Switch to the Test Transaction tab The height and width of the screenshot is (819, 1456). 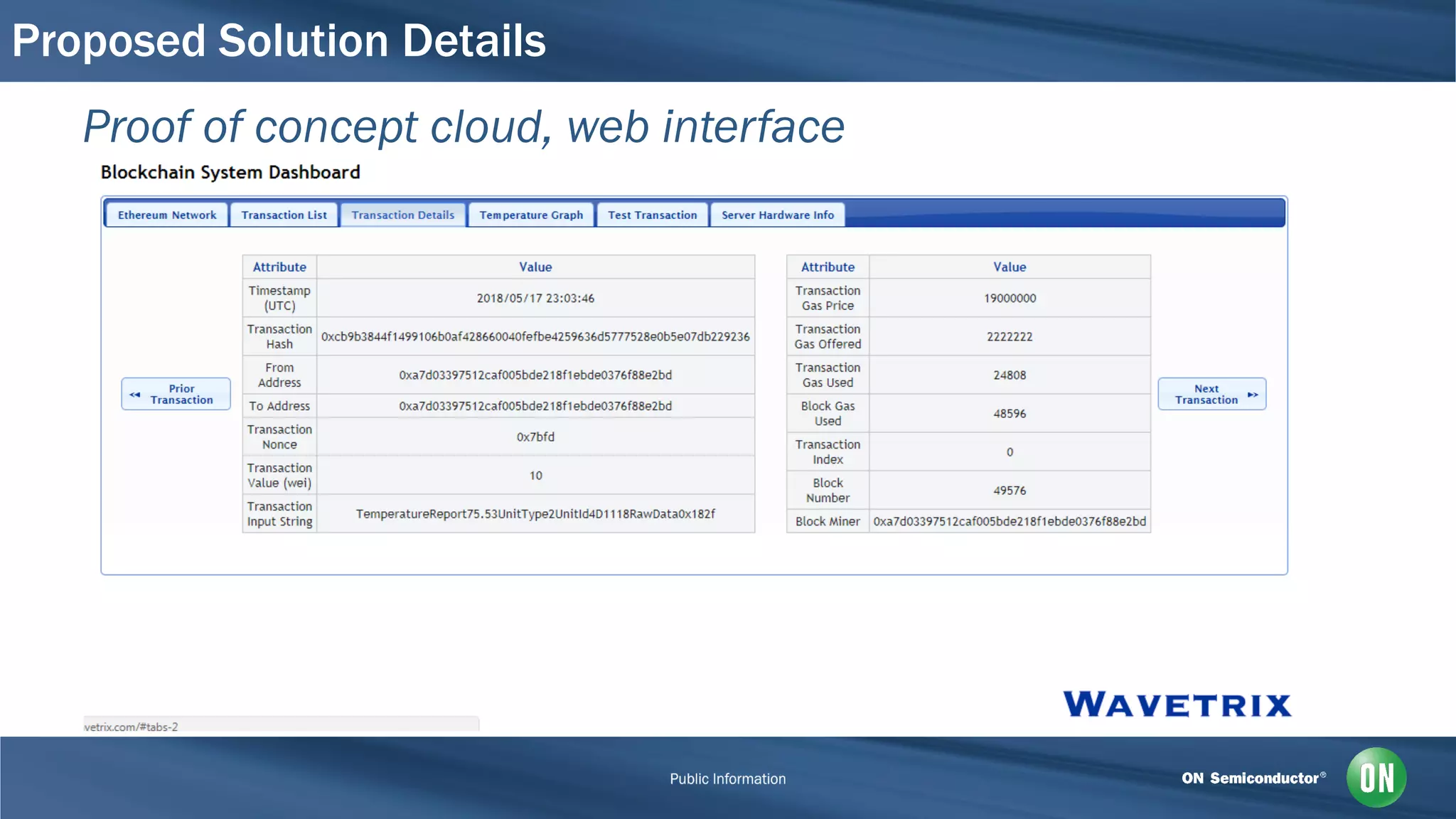(x=652, y=215)
